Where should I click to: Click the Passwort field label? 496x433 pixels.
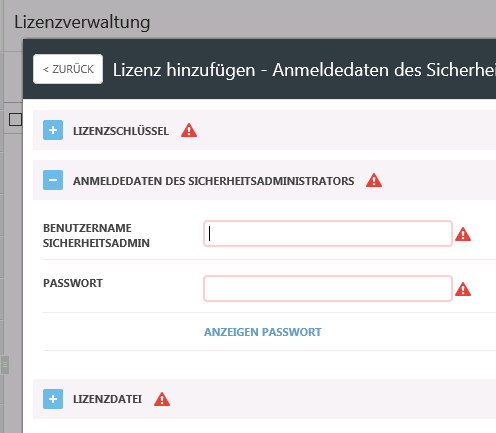[x=73, y=283]
